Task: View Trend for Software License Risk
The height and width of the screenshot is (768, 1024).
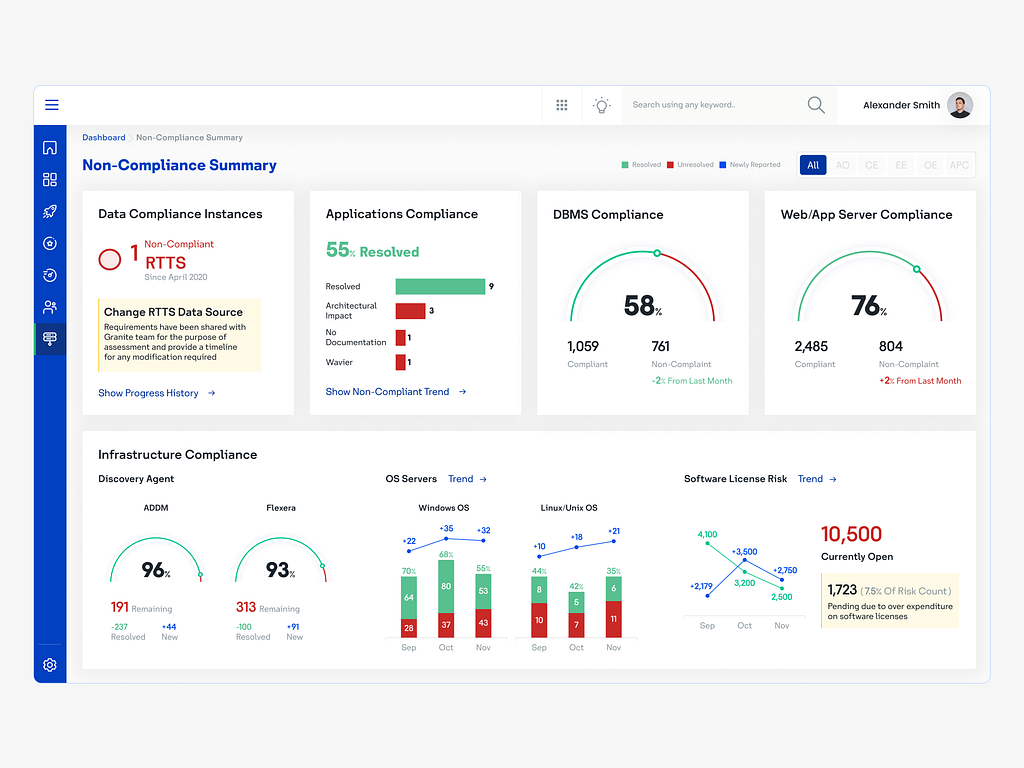Action: [810, 479]
